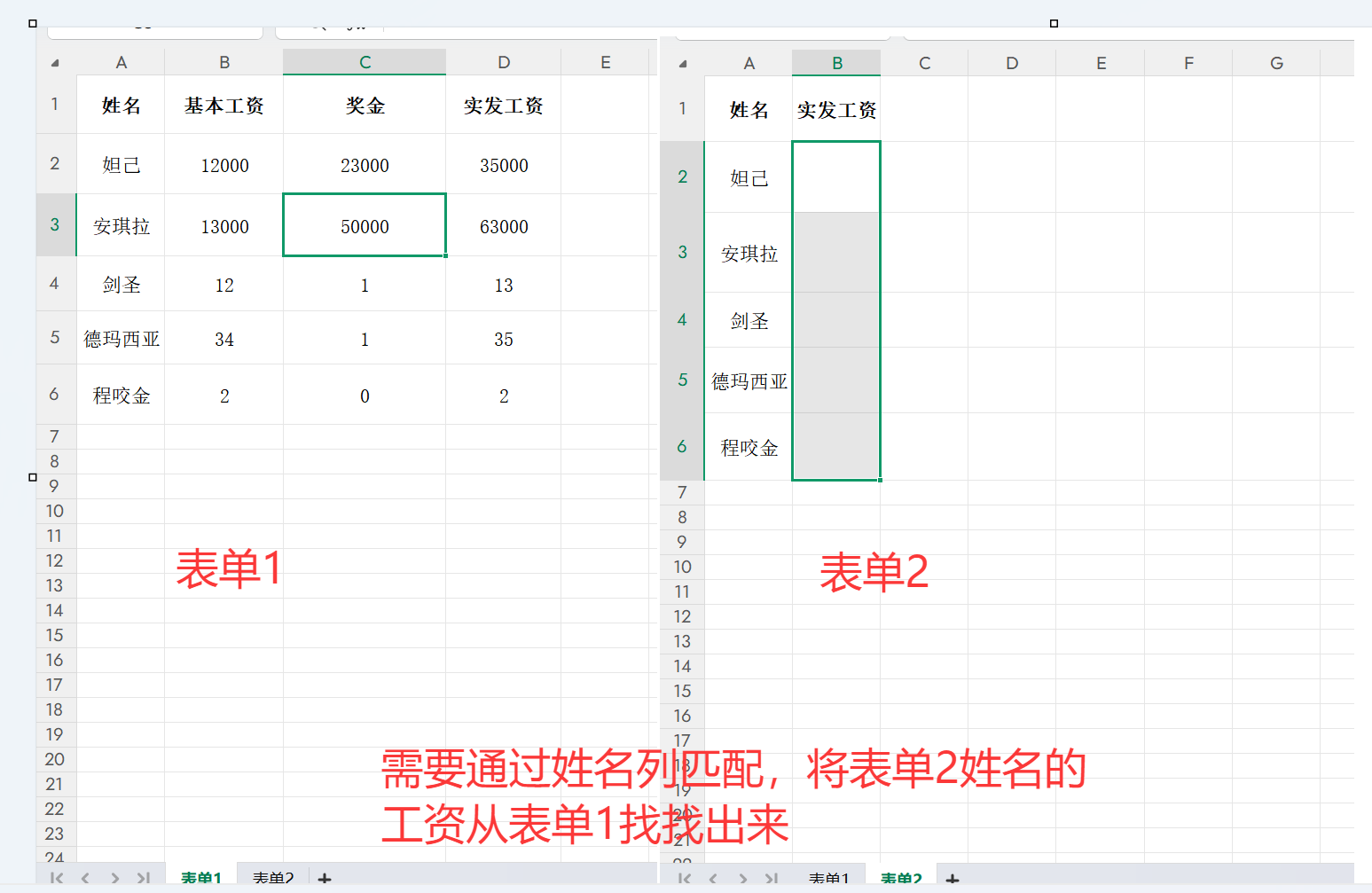Click 妲己 name cell in right spreadsheet
The image size is (1372, 893).
pos(749,178)
